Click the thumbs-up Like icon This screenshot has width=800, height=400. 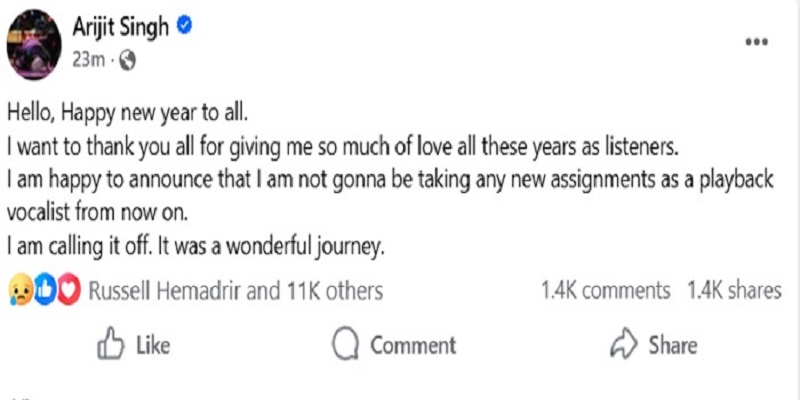coord(109,345)
